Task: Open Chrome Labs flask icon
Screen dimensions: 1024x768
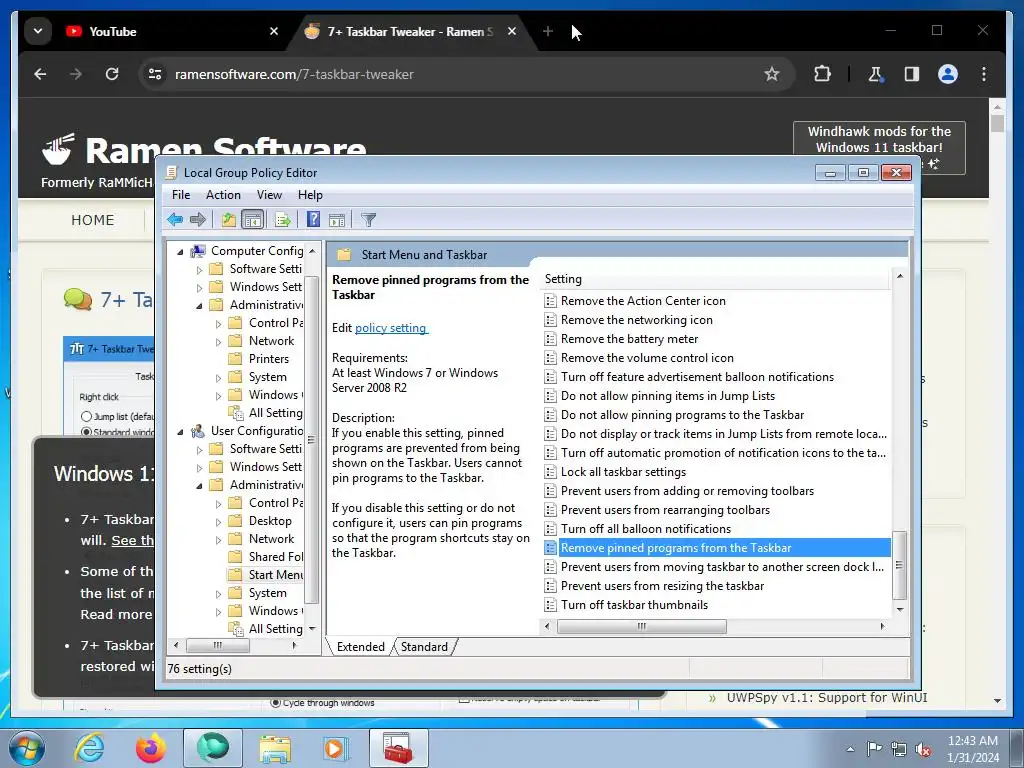Action: (875, 74)
